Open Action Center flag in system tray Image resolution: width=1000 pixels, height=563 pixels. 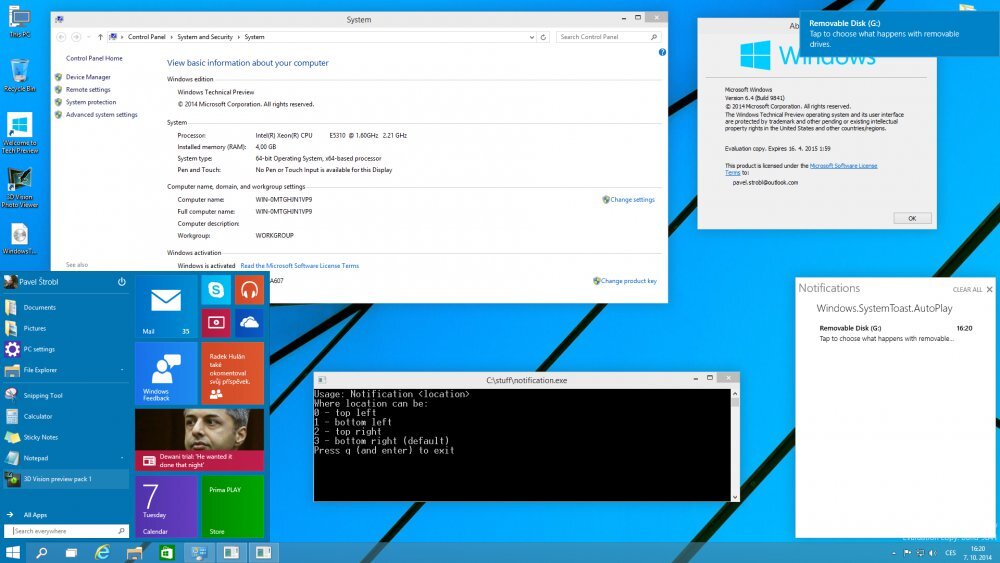pos(907,553)
